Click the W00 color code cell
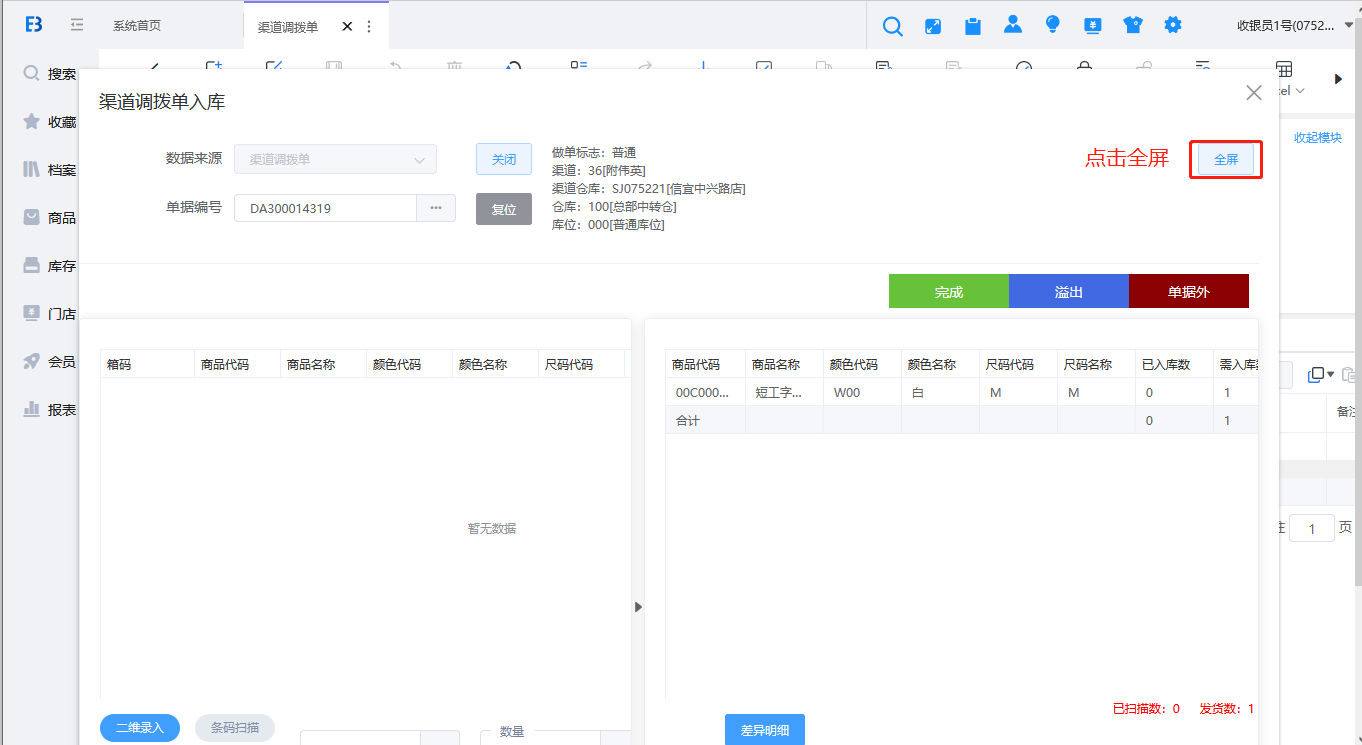The height and width of the screenshot is (745, 1362). click(x=862, y=392)
